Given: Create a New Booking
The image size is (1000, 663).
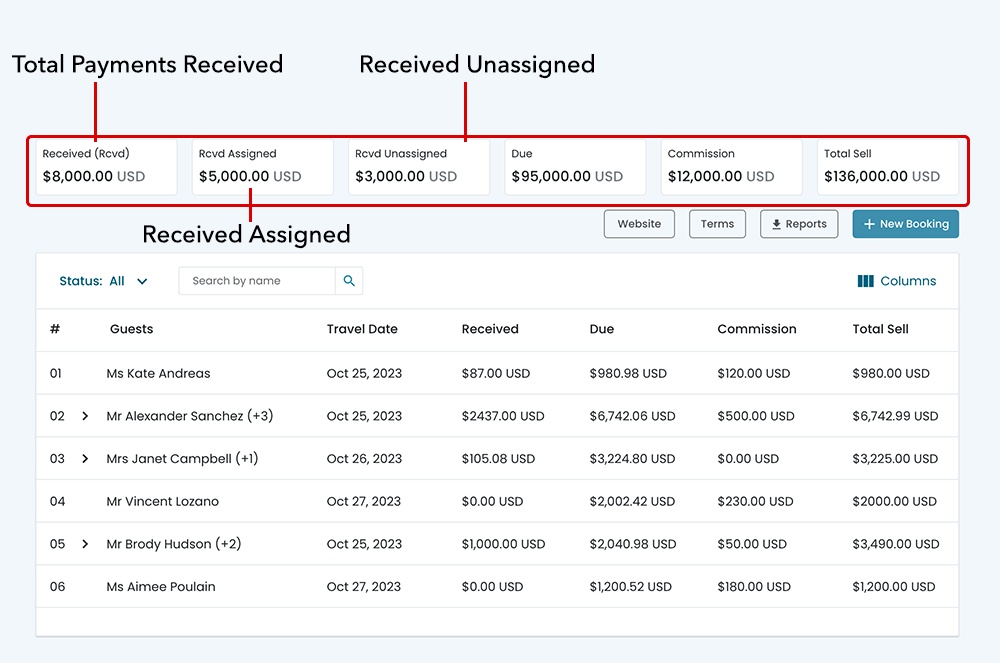Looking at the screenshot, I should [x=905, y=224].
